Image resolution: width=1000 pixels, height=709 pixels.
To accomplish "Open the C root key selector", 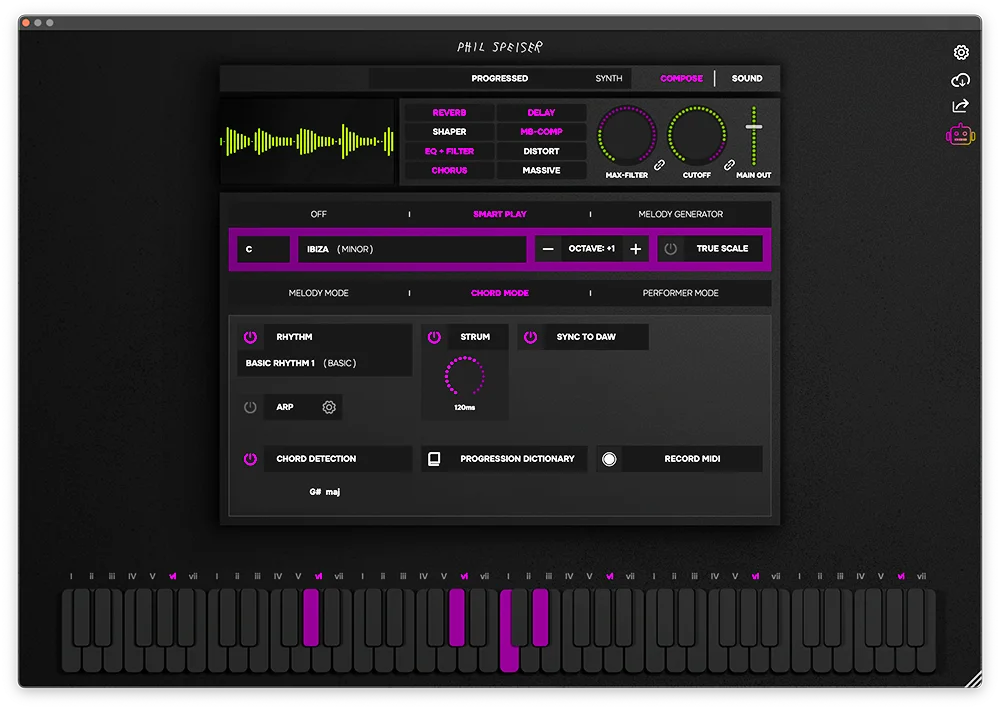I will 262,248.
